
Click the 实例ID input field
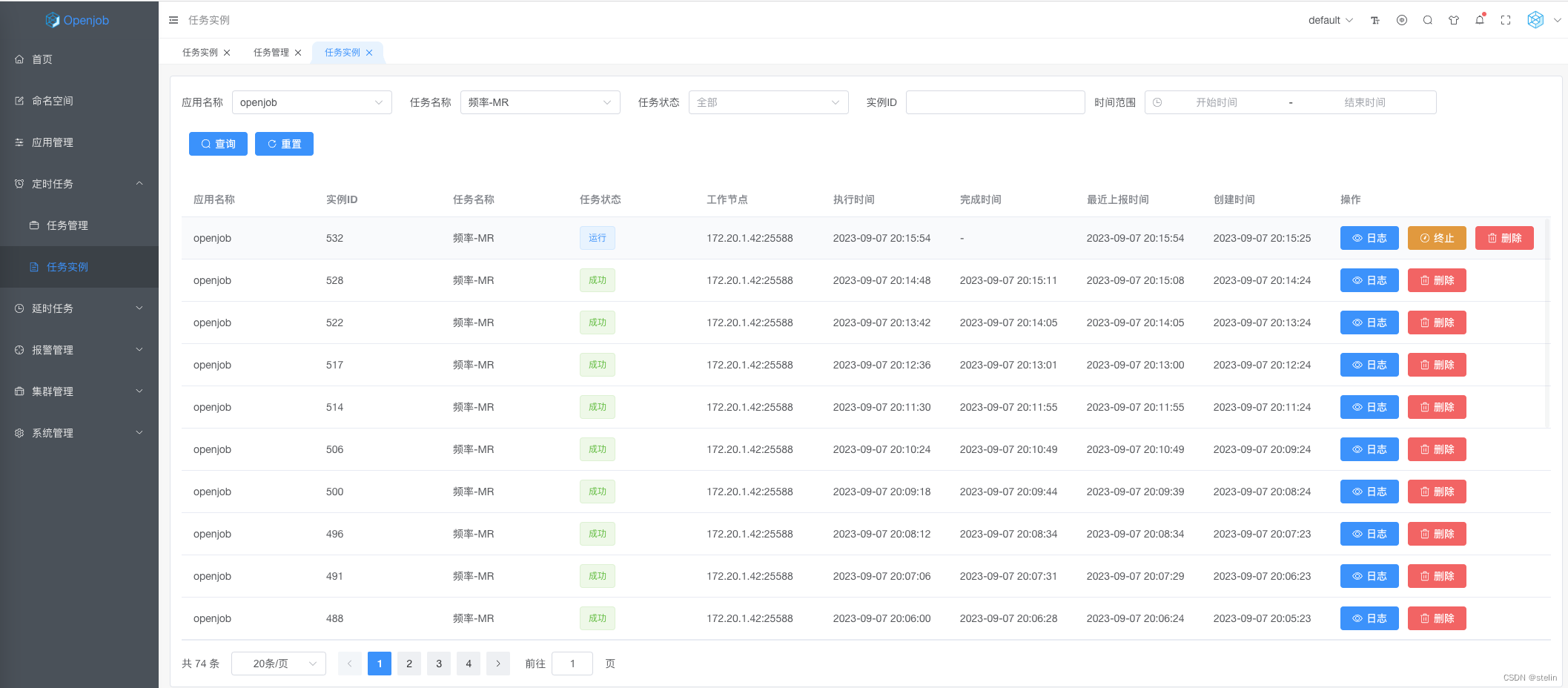point(995,102)
